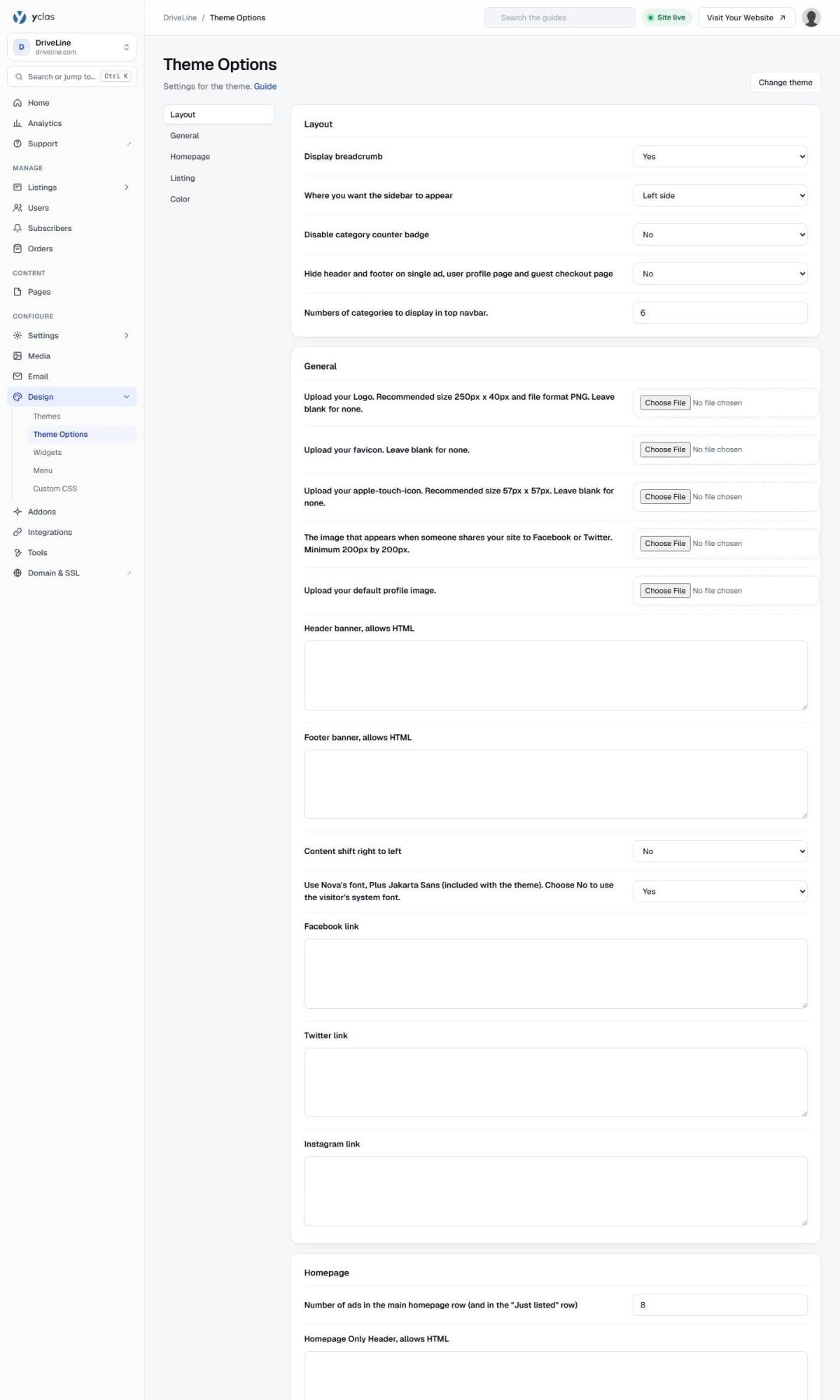Open Menu under Design
The width and height of the screenshot is (840, 1400).
pyautogui.click(x=82, y=471)
